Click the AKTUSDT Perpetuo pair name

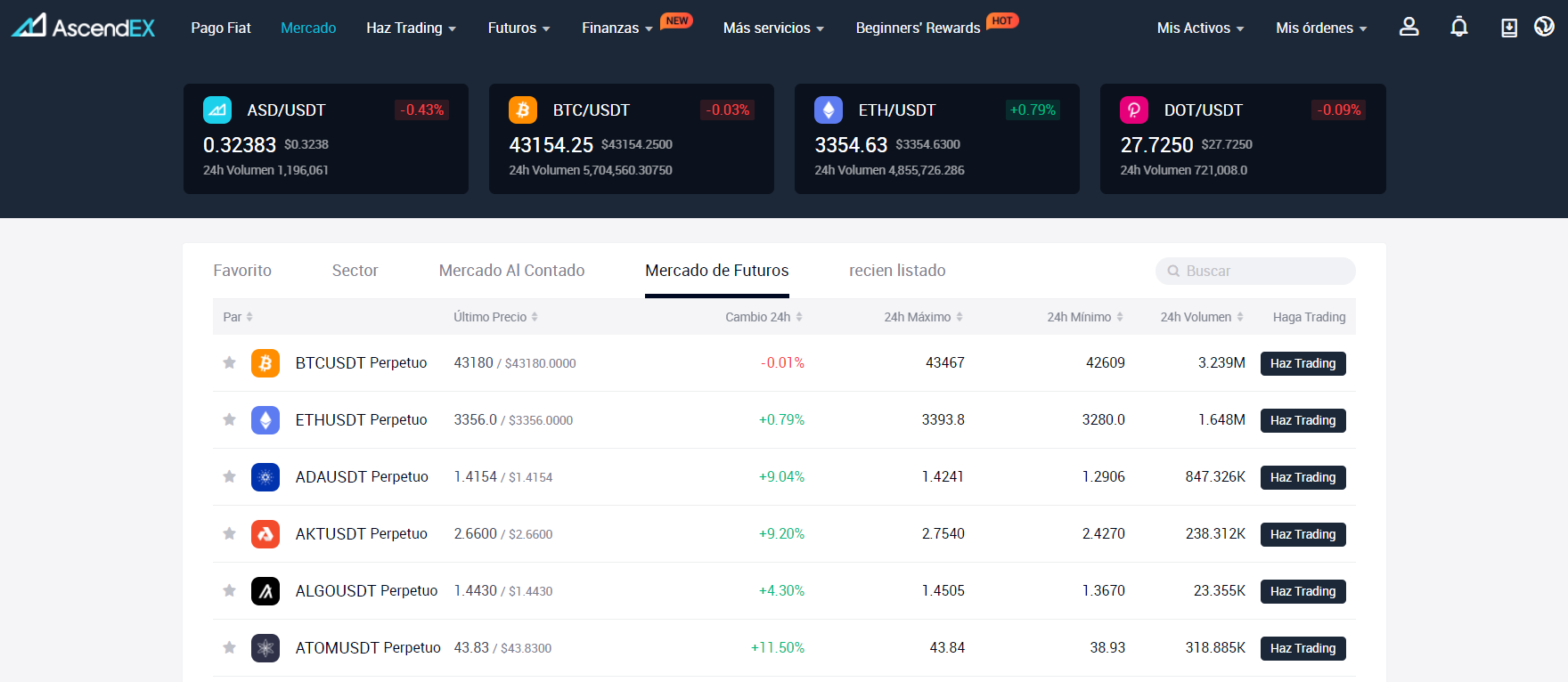361,534
